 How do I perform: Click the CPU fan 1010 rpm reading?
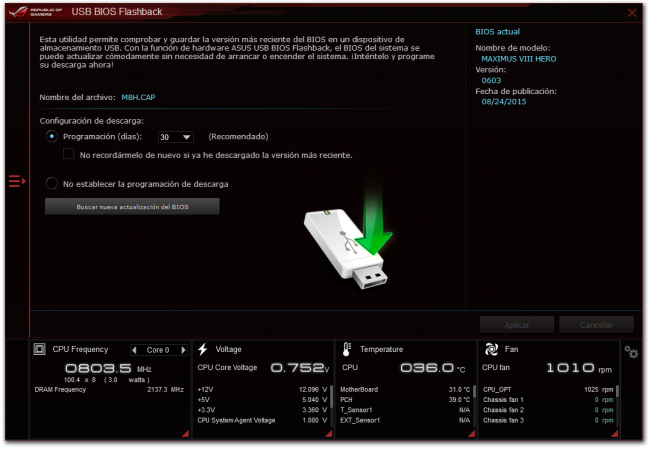coord(579,368)
